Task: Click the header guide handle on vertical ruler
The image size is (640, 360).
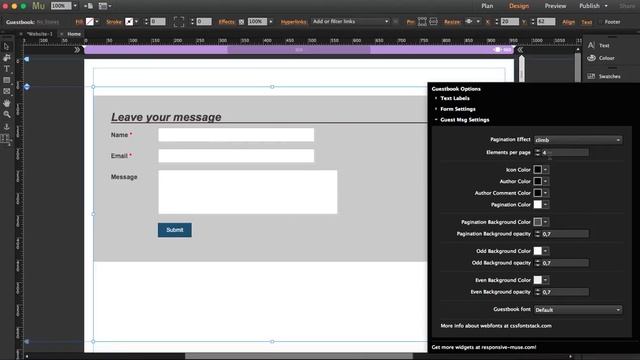Action: [27, 87]
